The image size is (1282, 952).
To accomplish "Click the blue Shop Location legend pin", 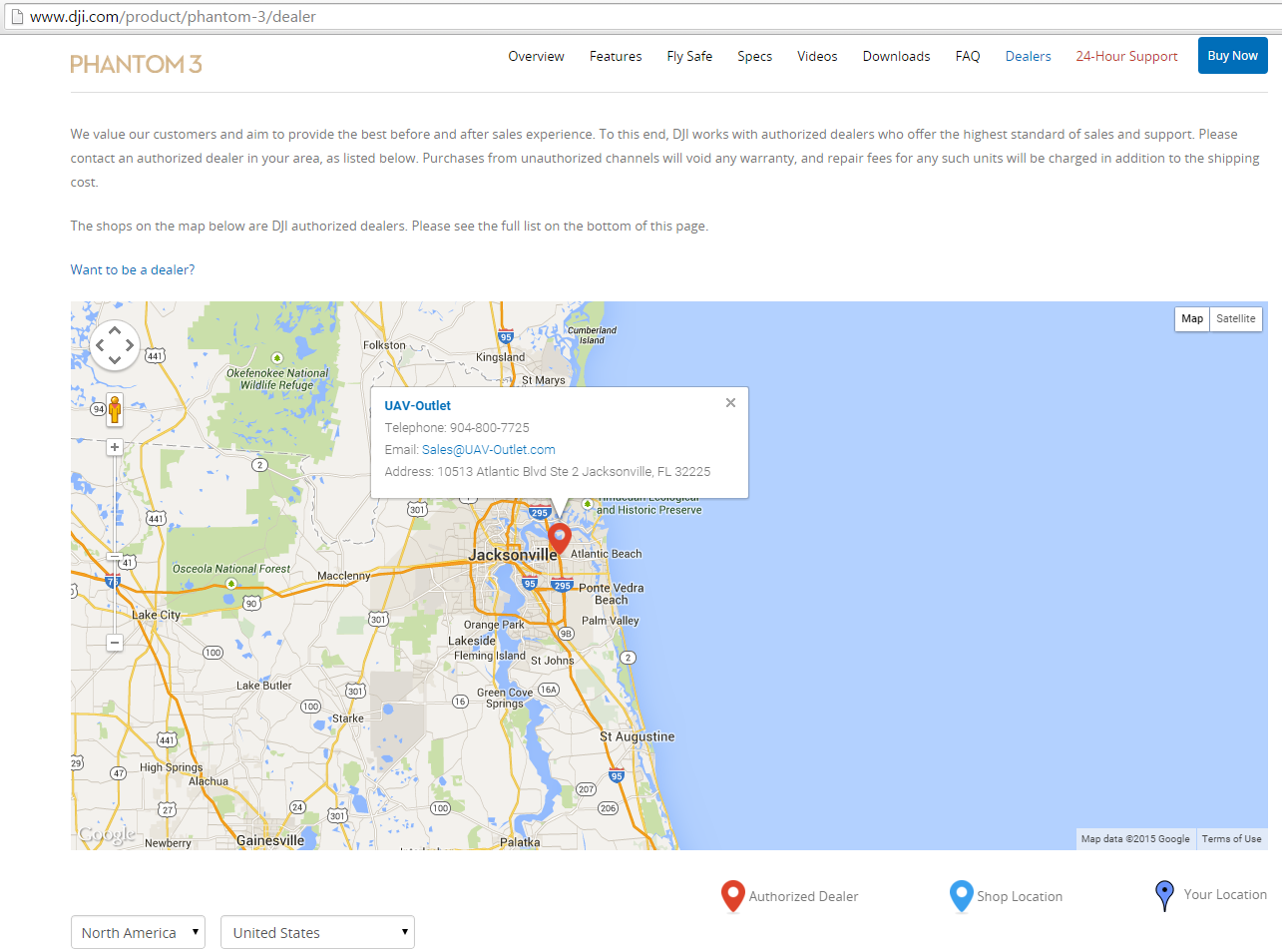I will pos(961,896).
